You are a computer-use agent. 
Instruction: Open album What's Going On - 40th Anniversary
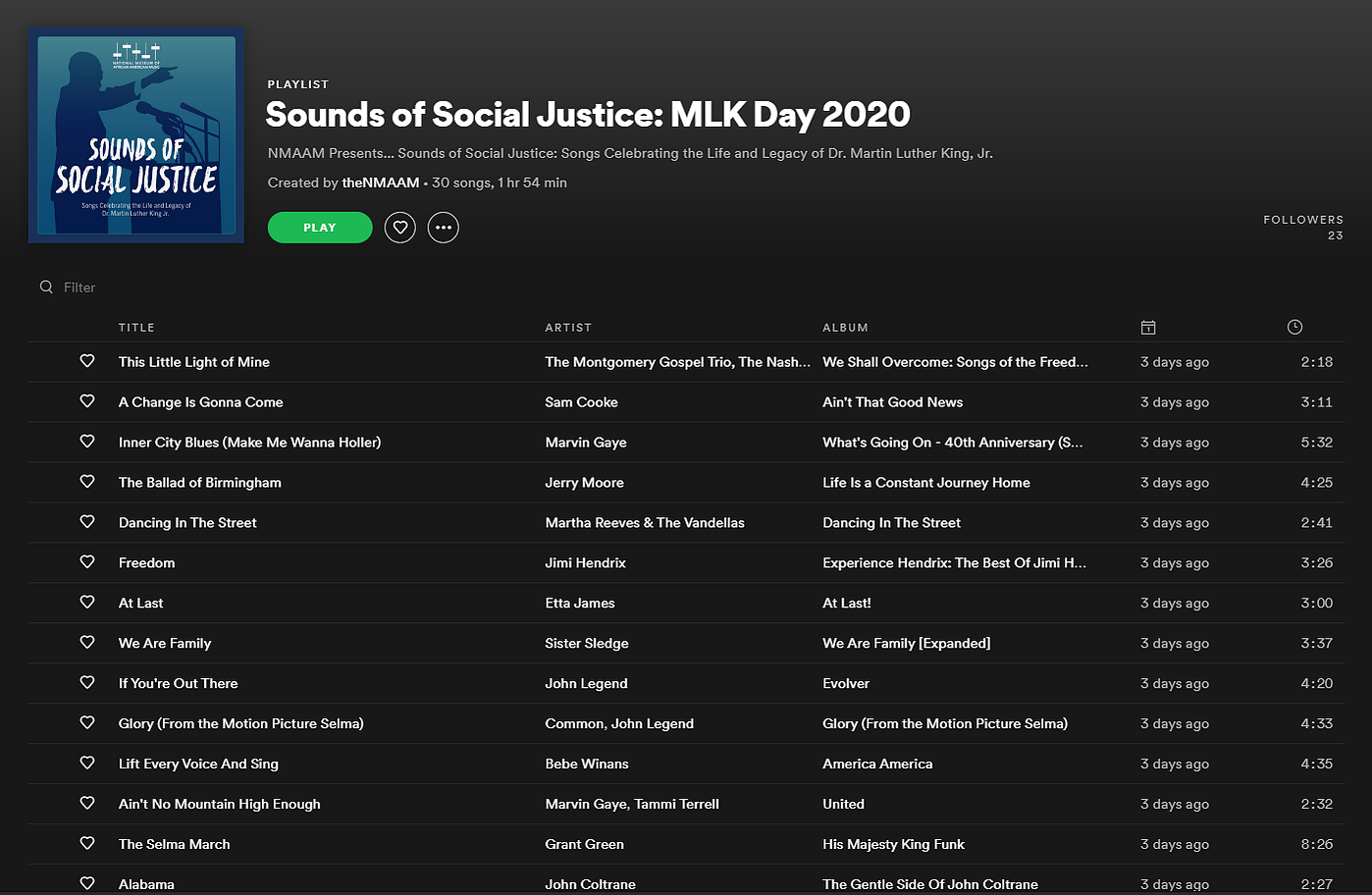(952, 443)
